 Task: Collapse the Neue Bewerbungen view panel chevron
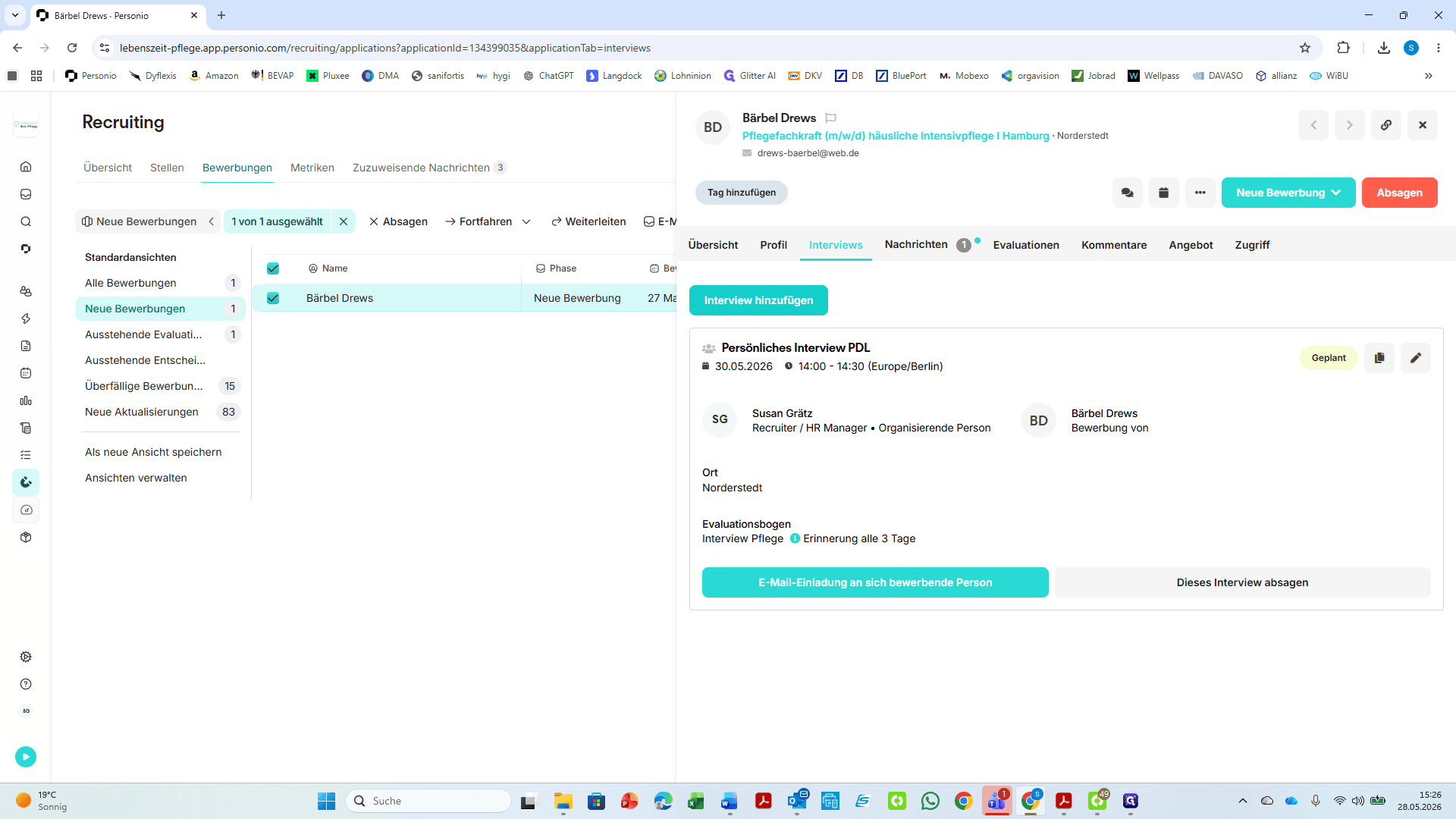[x=212, y=221]
